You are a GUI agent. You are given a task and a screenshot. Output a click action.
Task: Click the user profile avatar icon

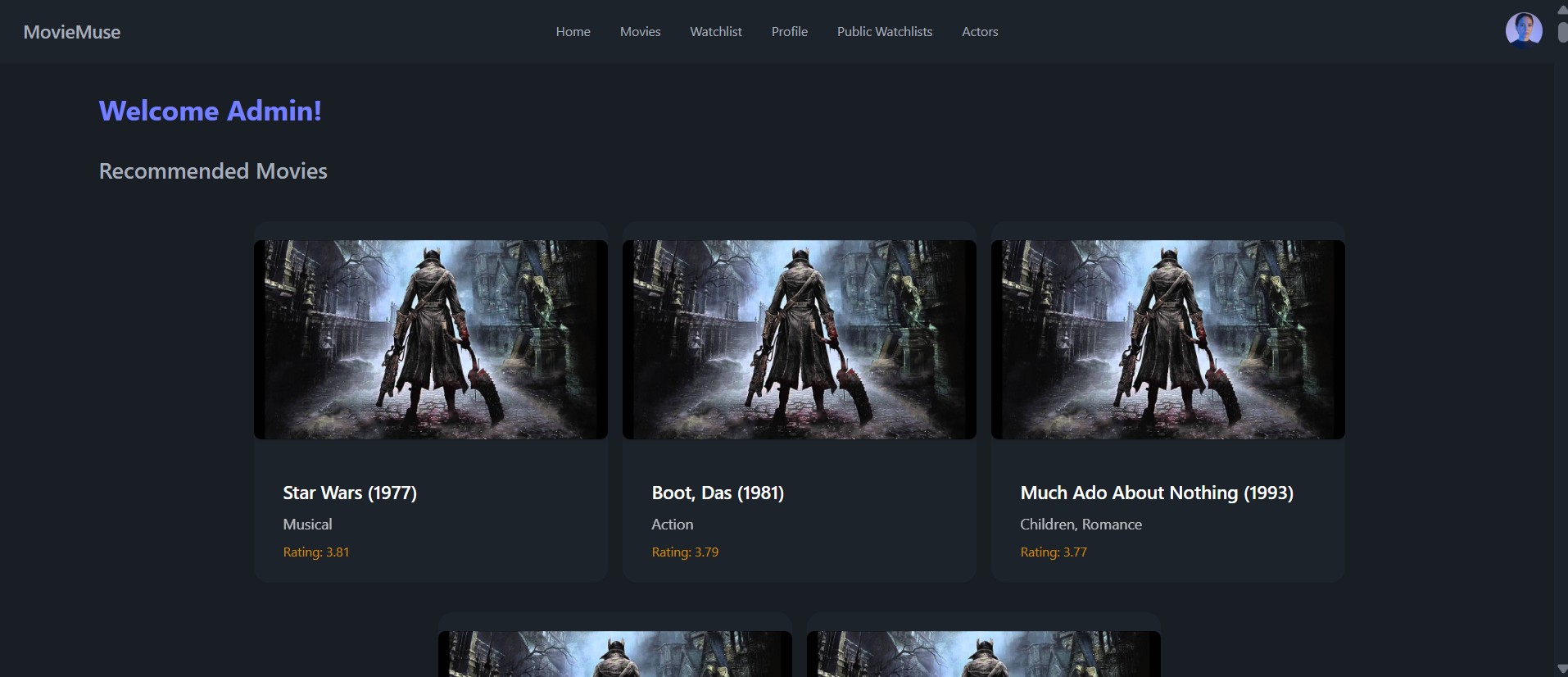tap(1523, 31)
